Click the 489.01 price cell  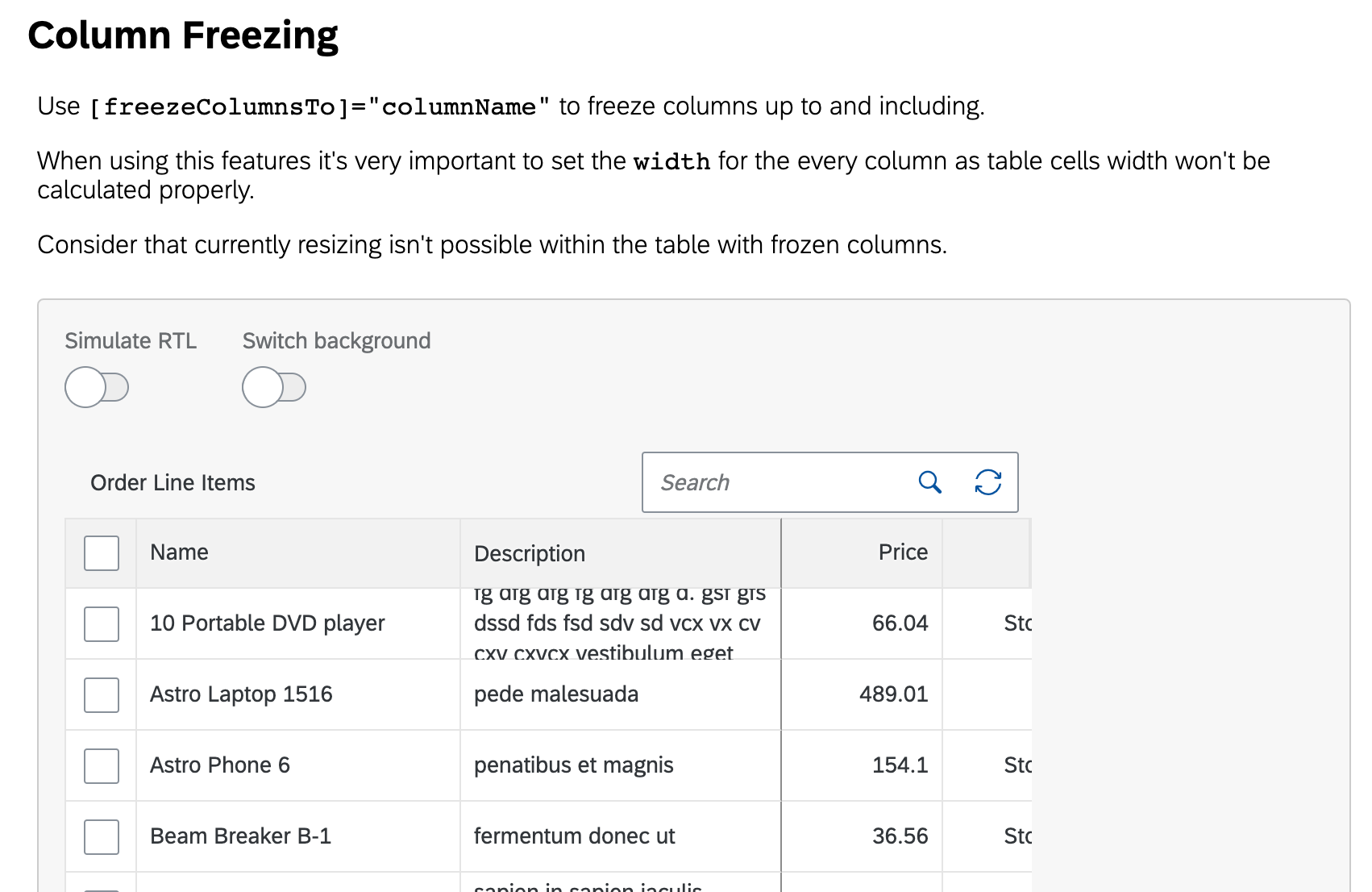pyautogui.click(x=862, y=694)
